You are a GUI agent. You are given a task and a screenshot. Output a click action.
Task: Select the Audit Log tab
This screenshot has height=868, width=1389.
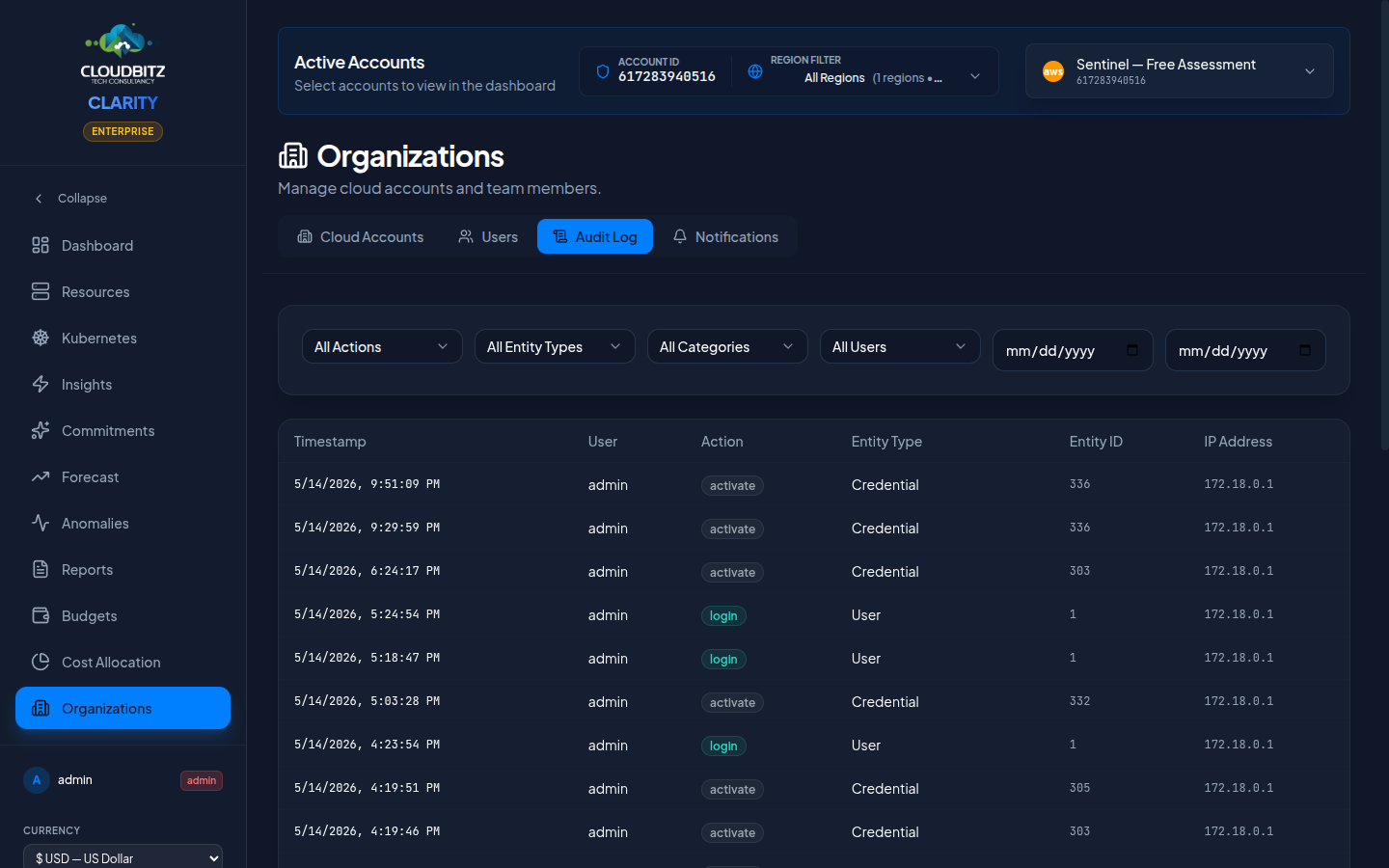pyautogui.click(x=595, y=236)
